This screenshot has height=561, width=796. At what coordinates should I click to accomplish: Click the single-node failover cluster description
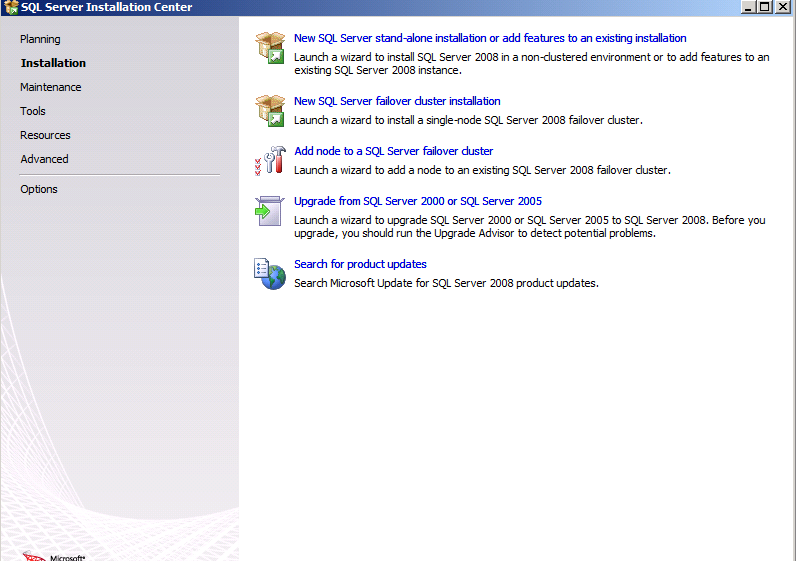click(468, 120)
